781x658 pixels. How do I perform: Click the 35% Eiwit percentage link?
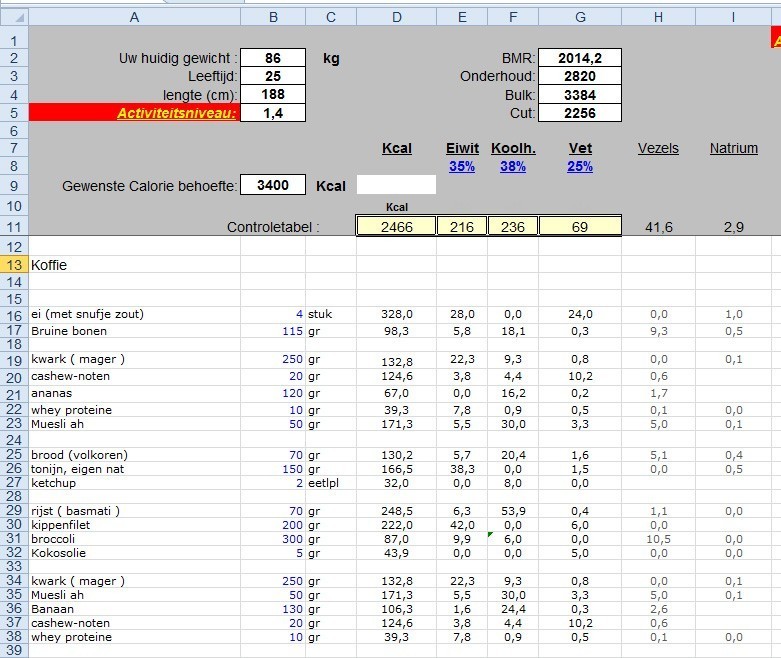click(x=461, y=167)
